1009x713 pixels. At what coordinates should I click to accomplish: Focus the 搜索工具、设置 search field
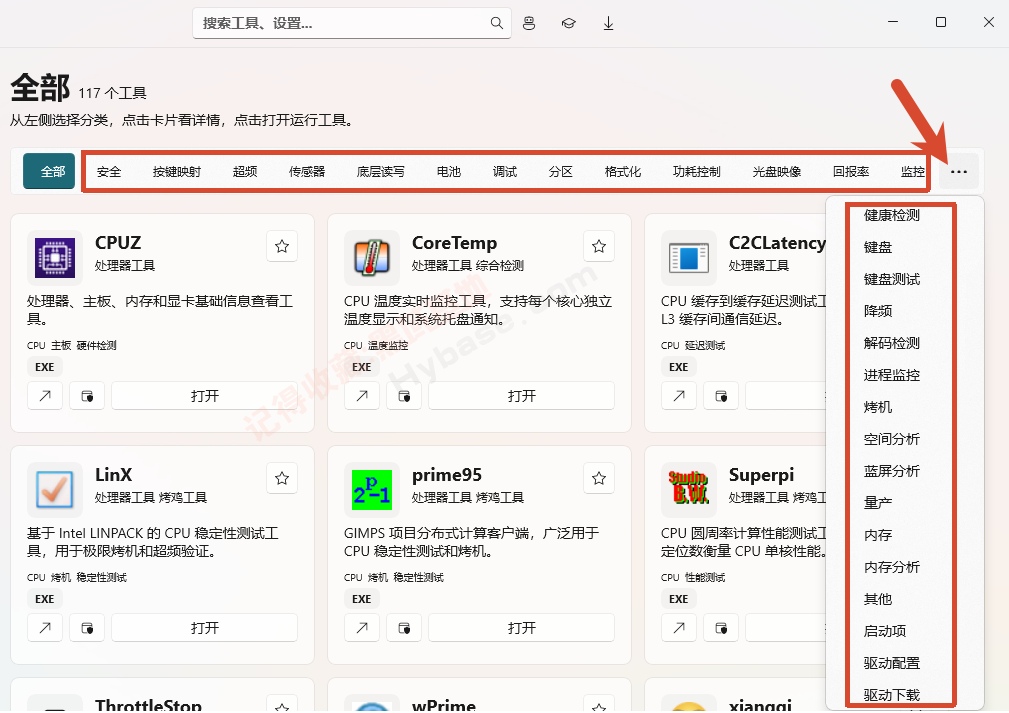click(351, 23)
